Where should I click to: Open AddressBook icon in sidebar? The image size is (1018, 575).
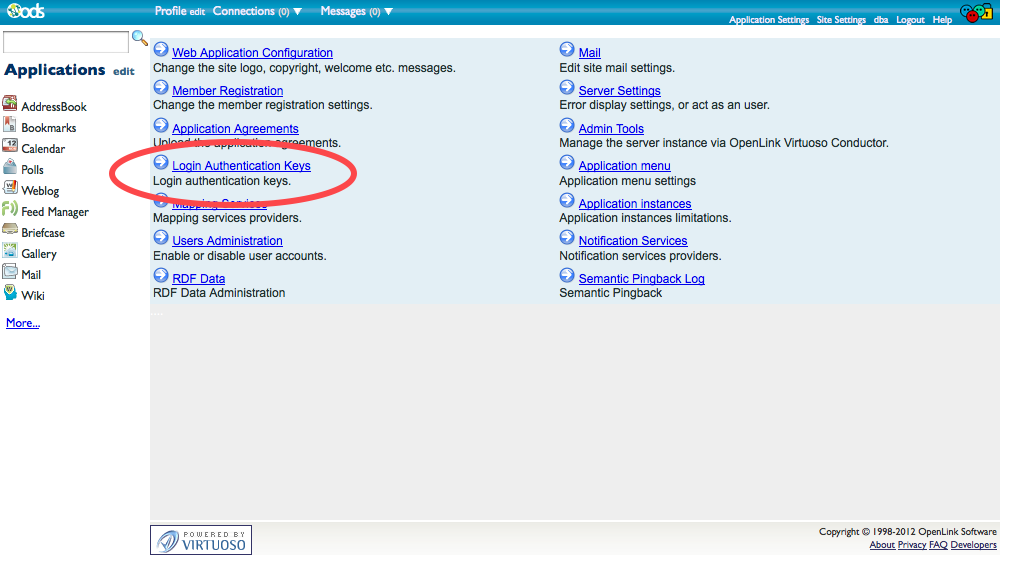[10, 105]
